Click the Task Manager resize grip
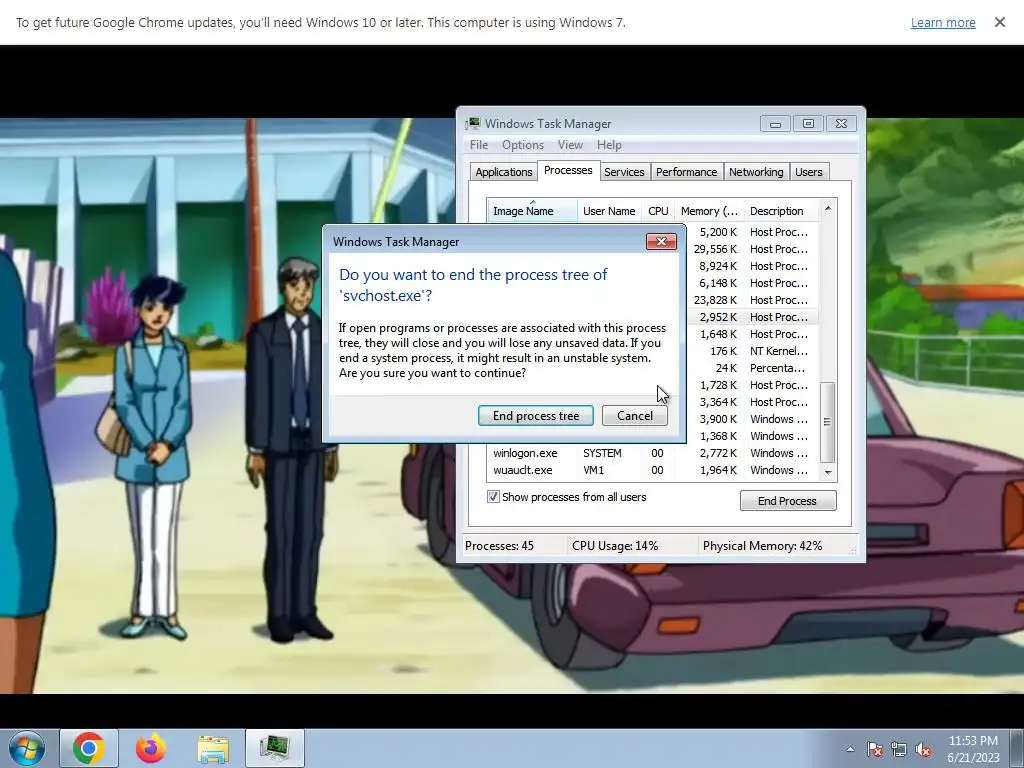The height and width of the screenshot is (768, 1024). [x=852, y=551]
